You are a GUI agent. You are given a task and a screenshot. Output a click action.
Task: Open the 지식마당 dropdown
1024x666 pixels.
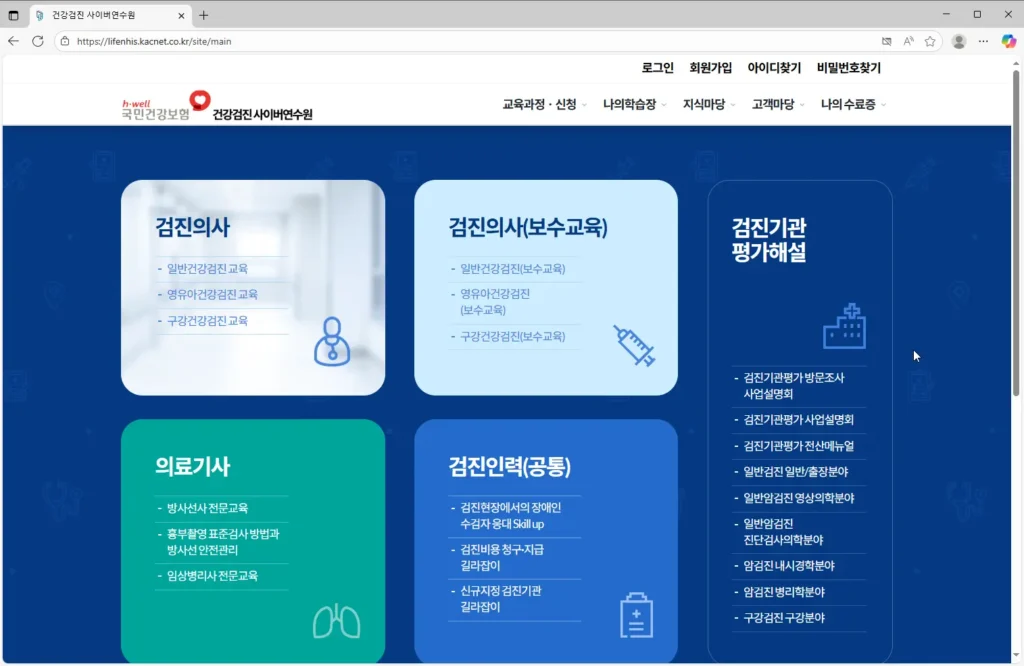tap(703, 104)
